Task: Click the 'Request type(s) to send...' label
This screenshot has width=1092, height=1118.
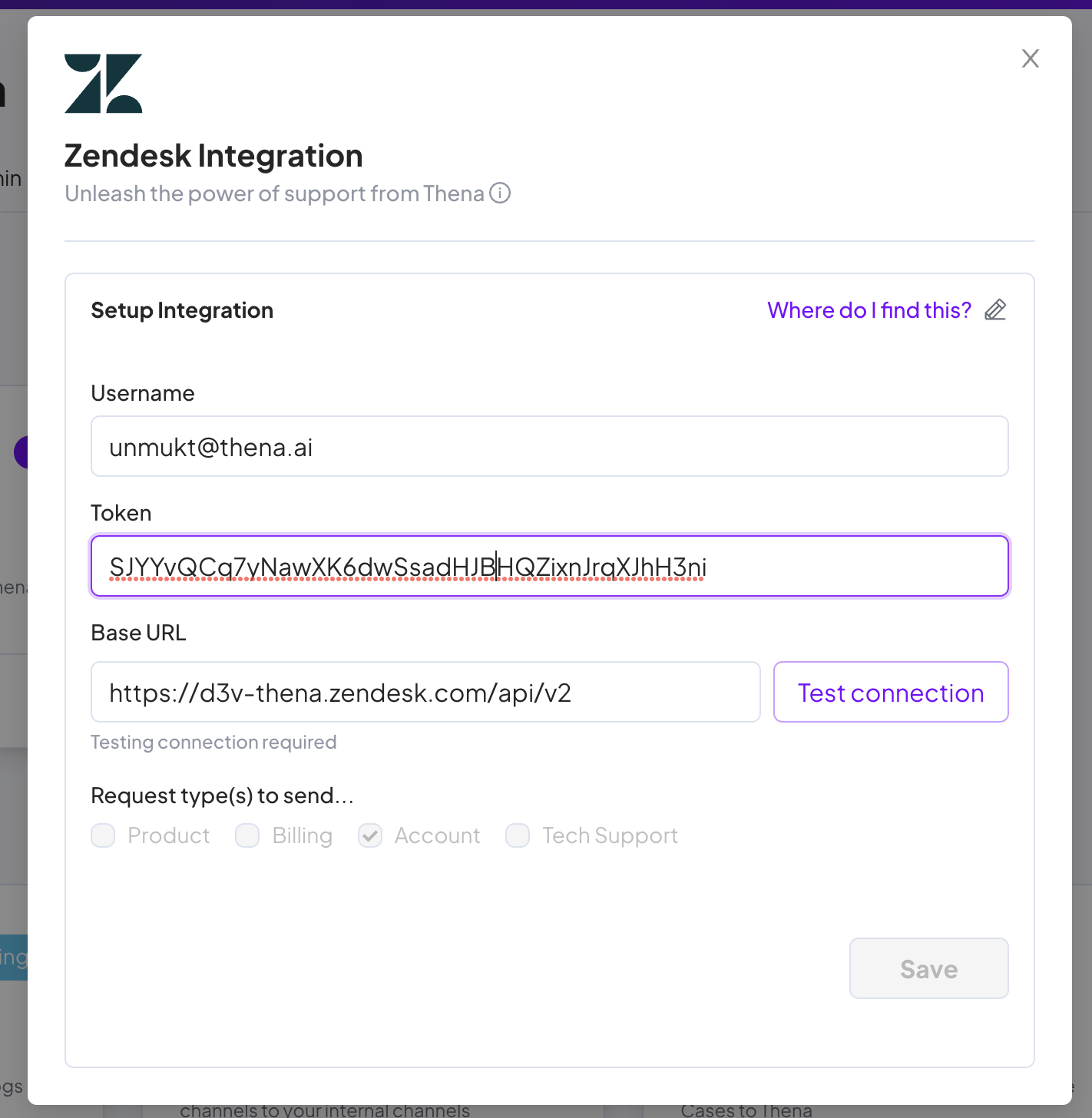Action: tap(223, 795)
